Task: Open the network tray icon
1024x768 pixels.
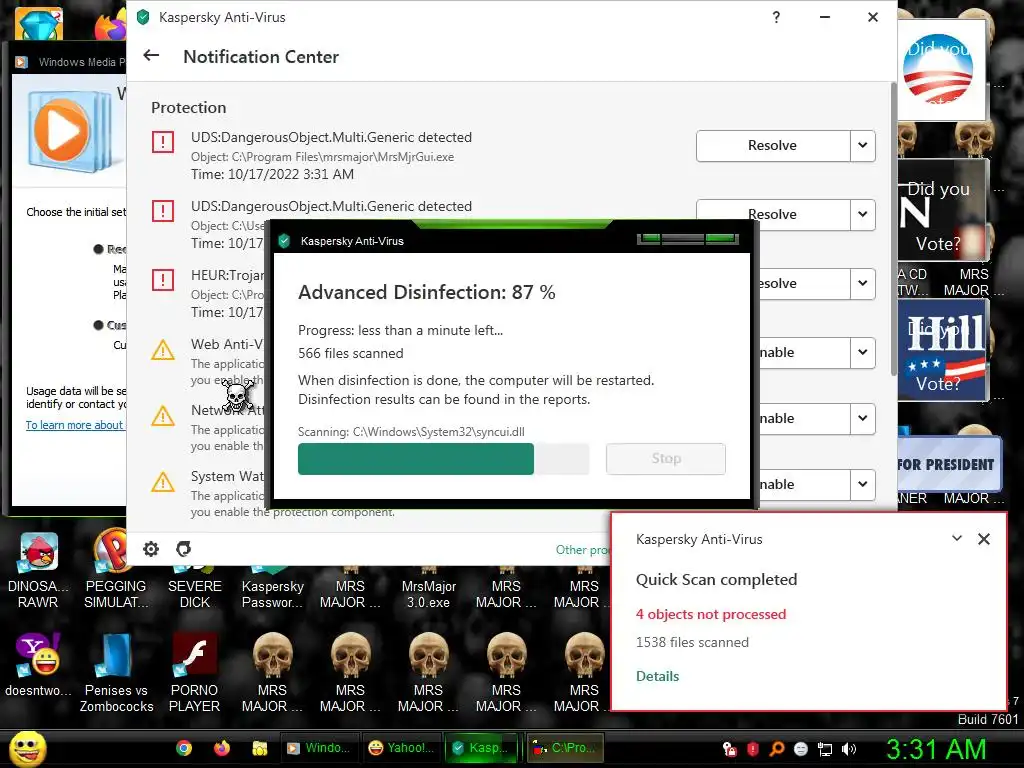Action: [x=825, y=749]
